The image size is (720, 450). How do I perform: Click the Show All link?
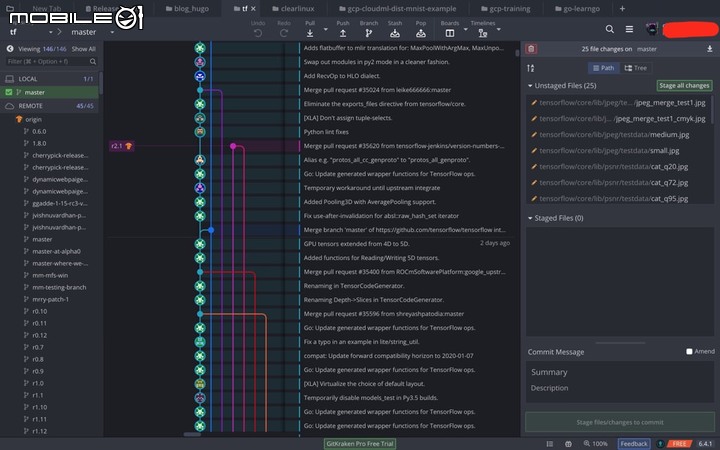click(x=84, y=49)
